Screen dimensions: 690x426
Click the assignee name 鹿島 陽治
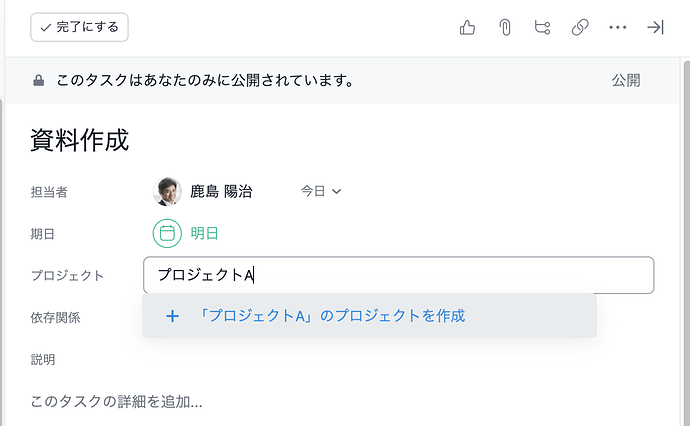point(221,191)
